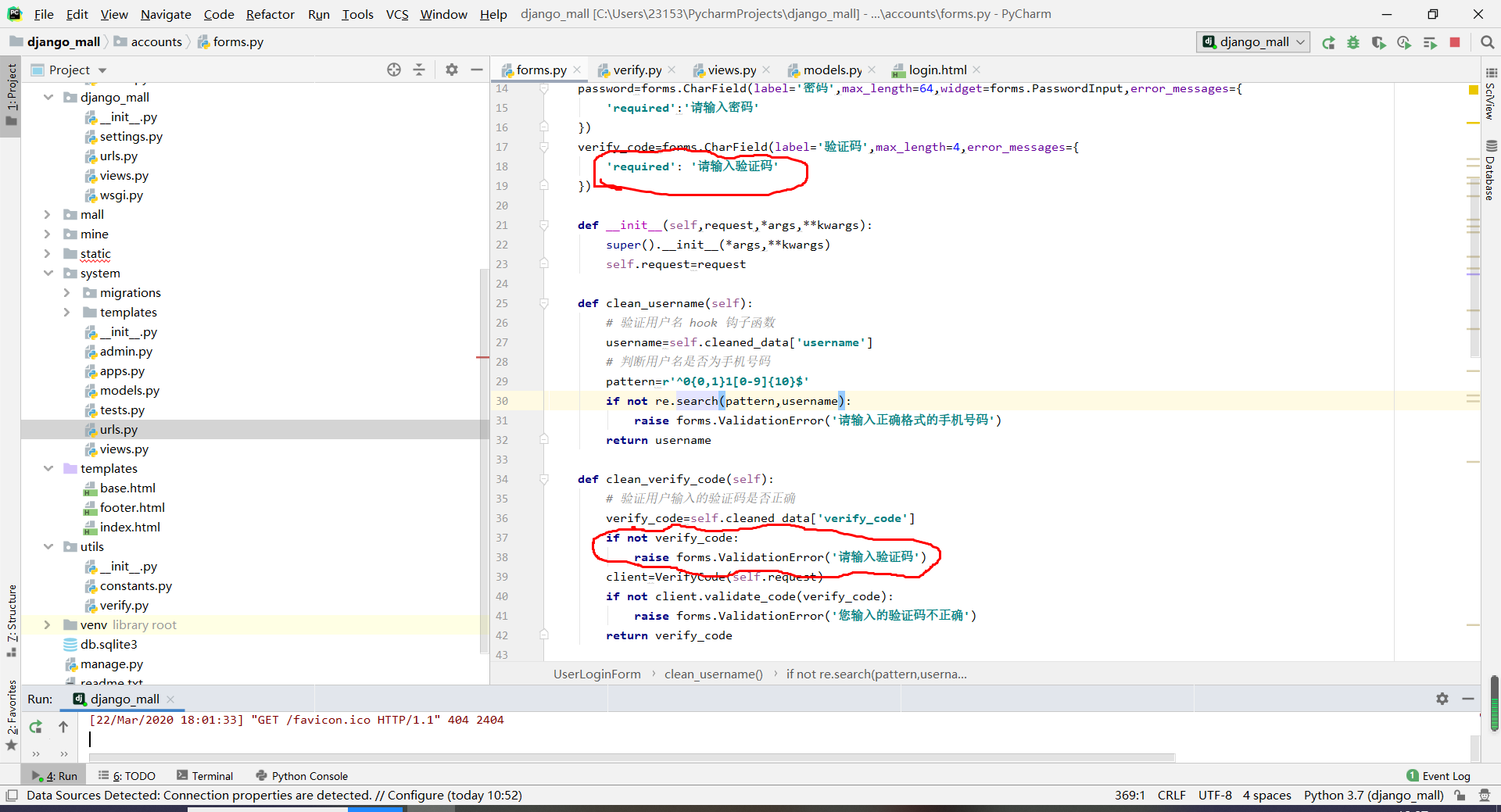Open the Run panel settings gear

point(1442,699)
